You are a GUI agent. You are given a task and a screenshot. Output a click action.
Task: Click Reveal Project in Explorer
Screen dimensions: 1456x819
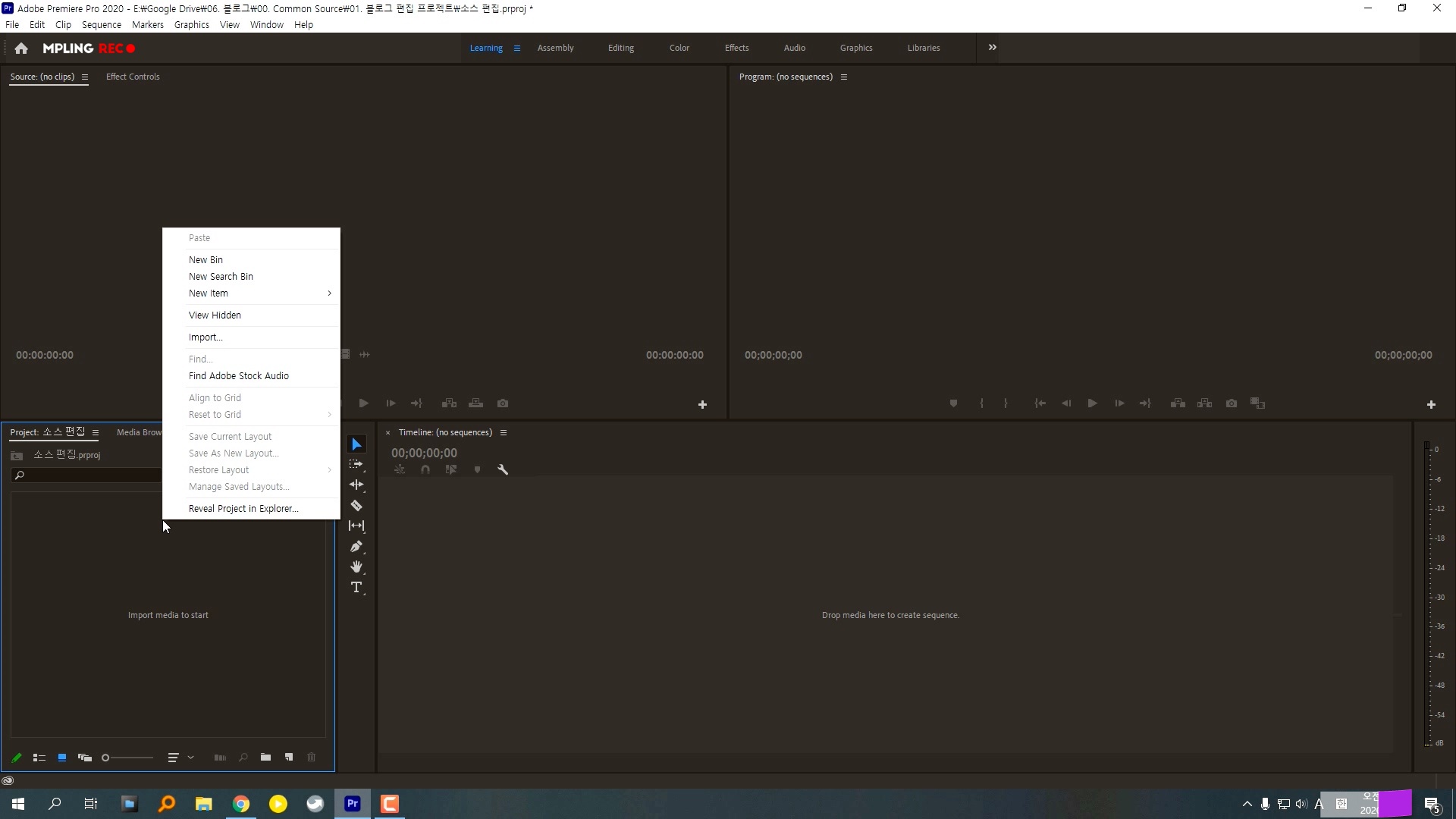(x=243, y=509)
